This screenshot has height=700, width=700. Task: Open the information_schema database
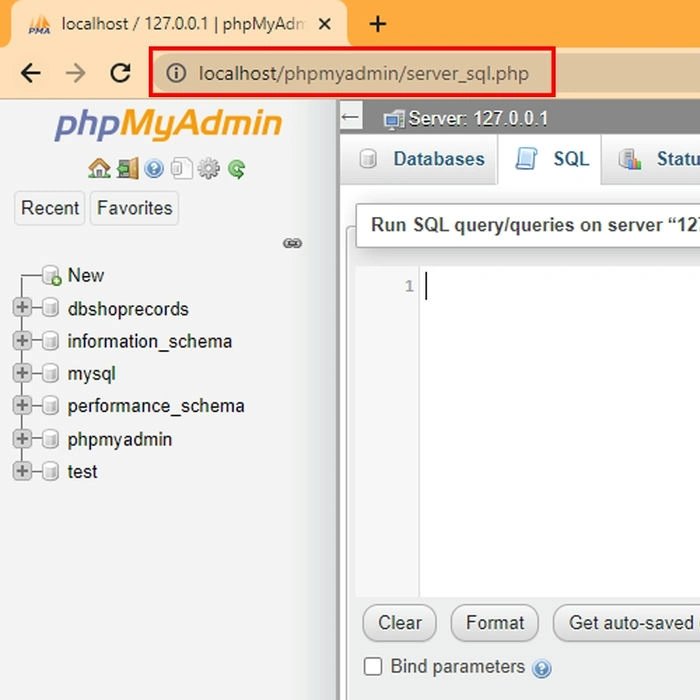150,342
